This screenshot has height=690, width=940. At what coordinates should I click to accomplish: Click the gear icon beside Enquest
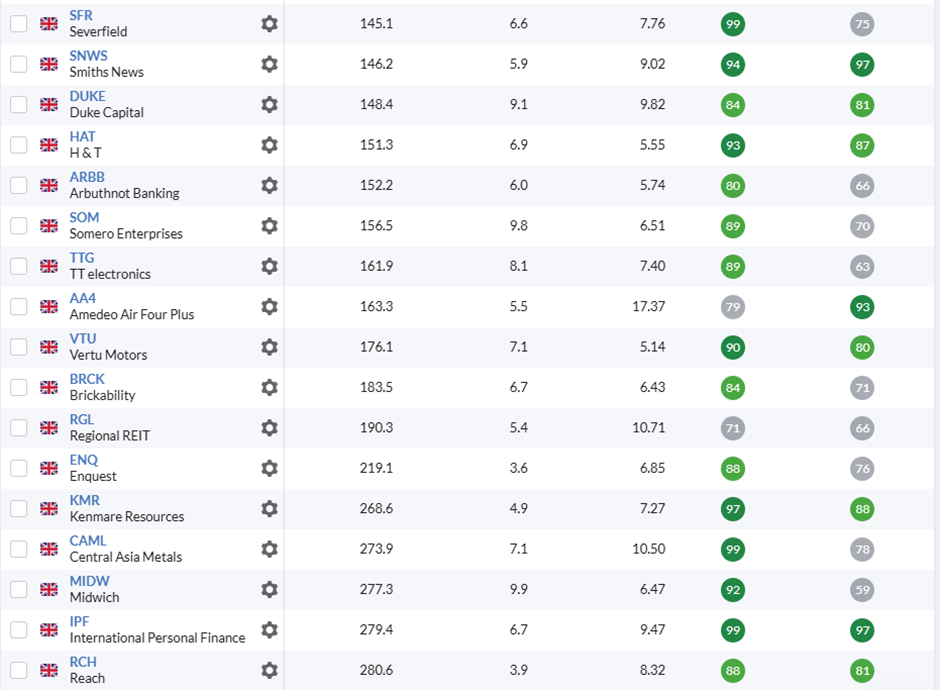[x=269, y=468]
